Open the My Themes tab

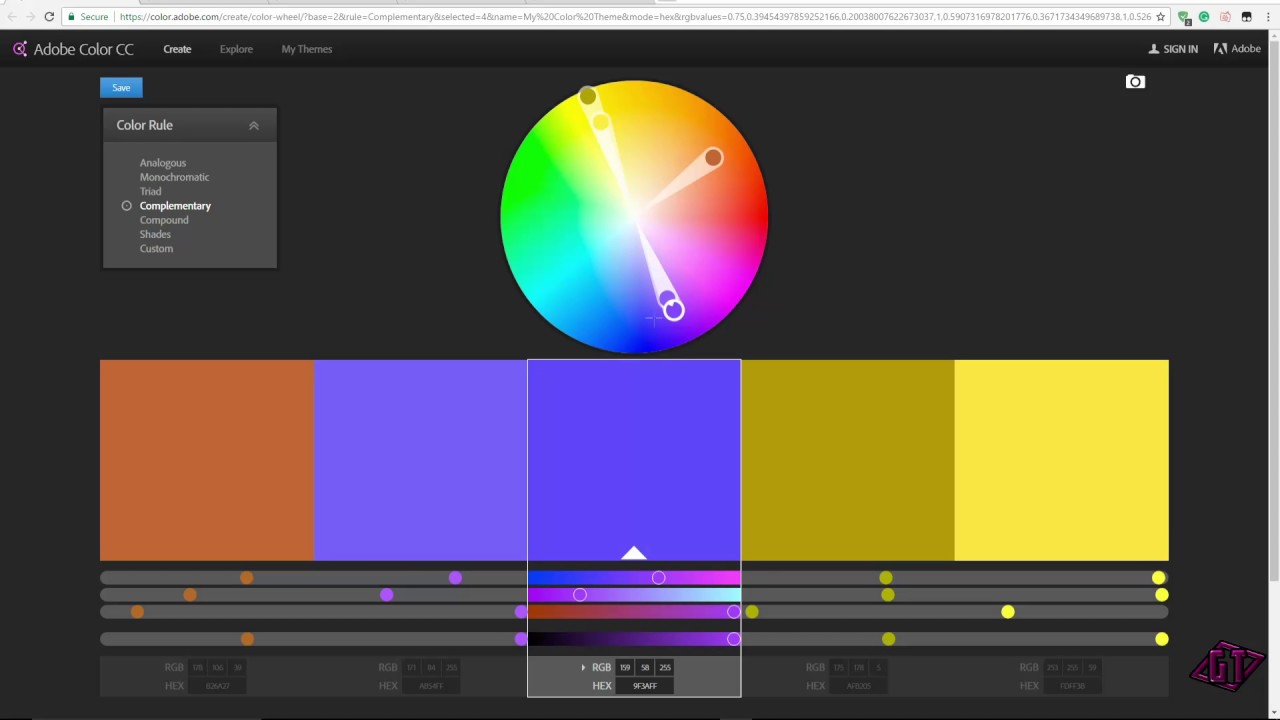pos(306,49)
